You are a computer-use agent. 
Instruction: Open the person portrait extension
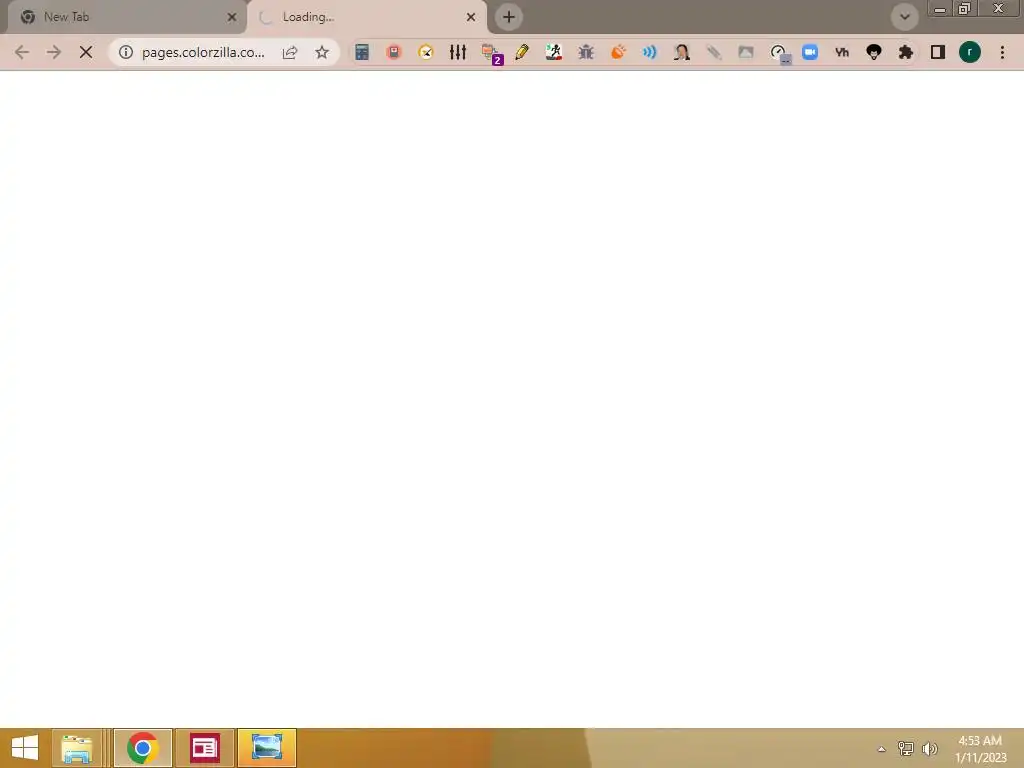tap(682, 52)
